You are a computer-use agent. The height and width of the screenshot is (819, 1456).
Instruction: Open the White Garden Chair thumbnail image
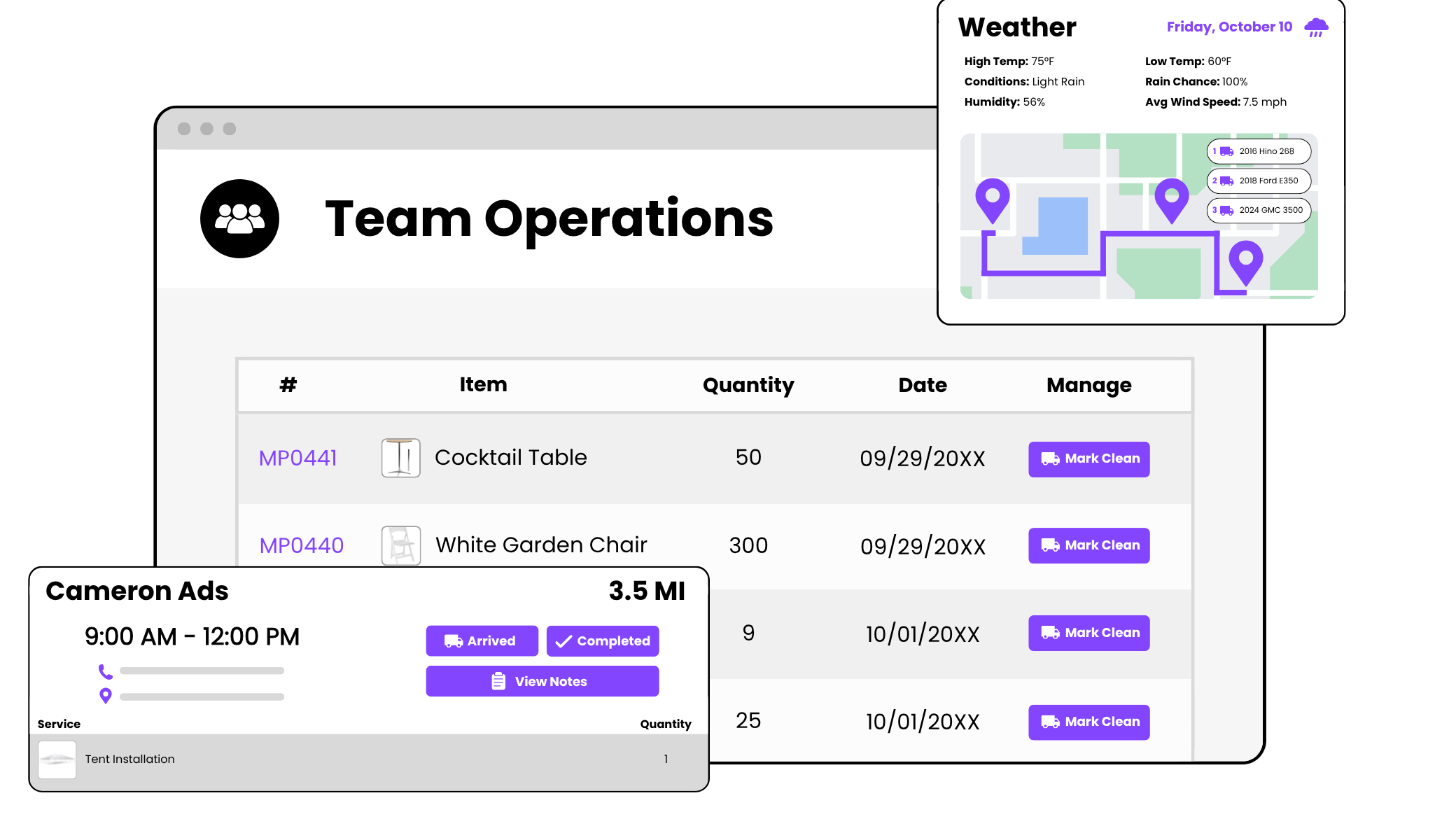[x=401, y=545]
